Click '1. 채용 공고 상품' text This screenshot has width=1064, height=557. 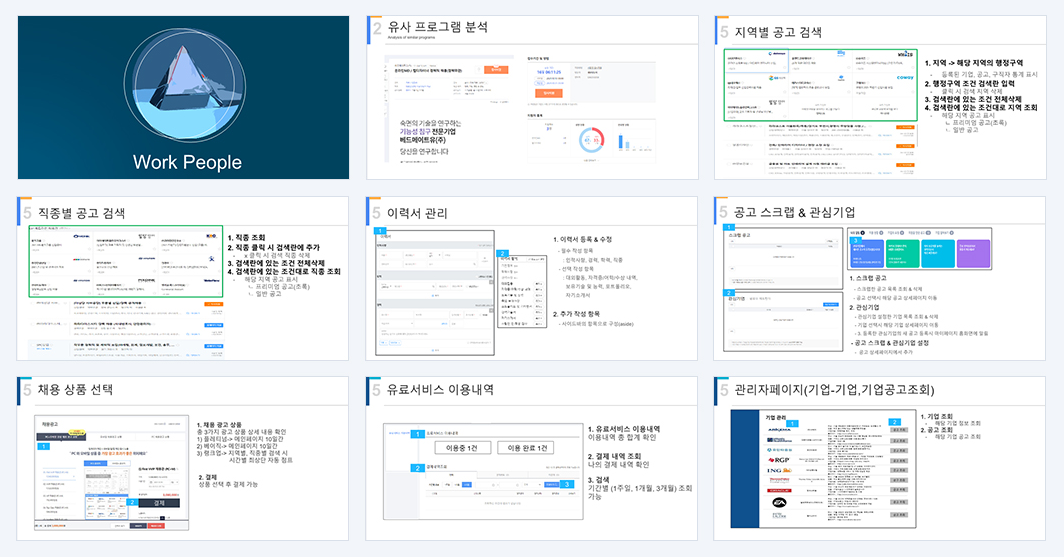click(x=219, y=425)
